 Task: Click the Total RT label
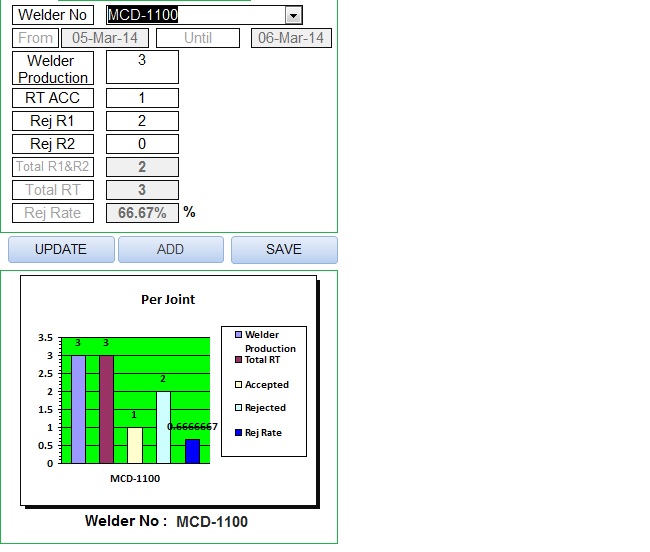[53, 190]
